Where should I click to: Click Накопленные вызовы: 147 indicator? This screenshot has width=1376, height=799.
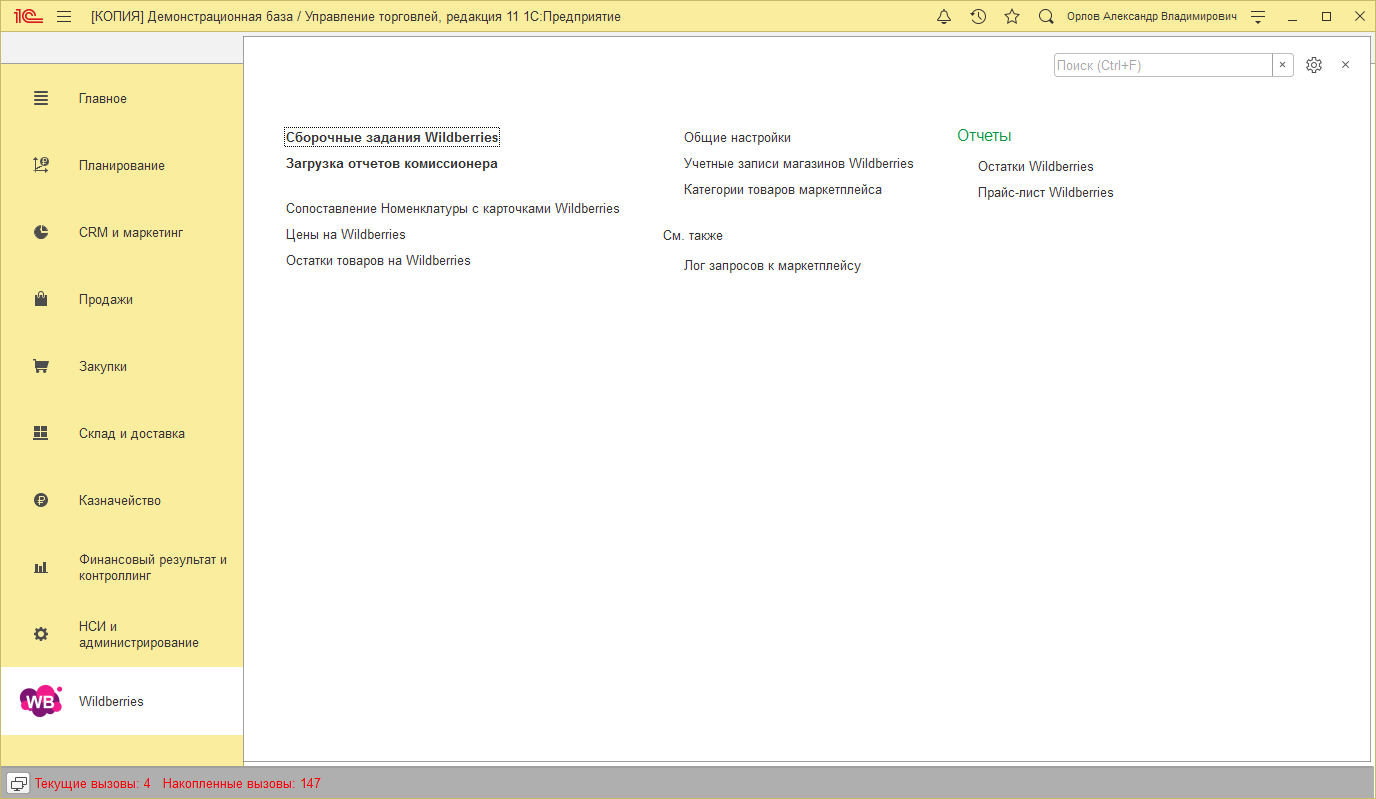click(241, 784)
